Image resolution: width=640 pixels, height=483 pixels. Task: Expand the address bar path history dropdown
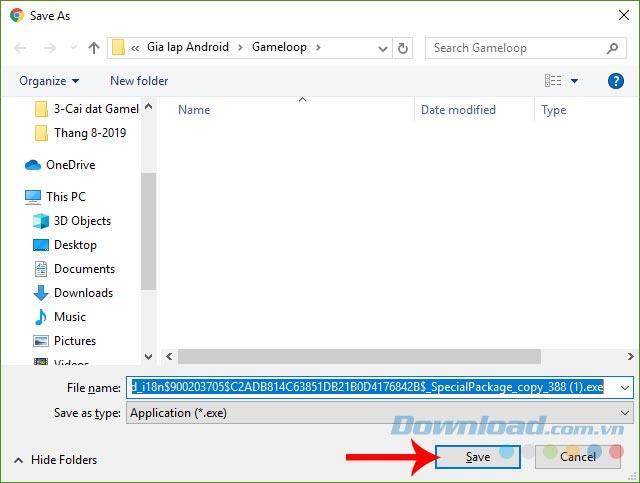[379, 48]
